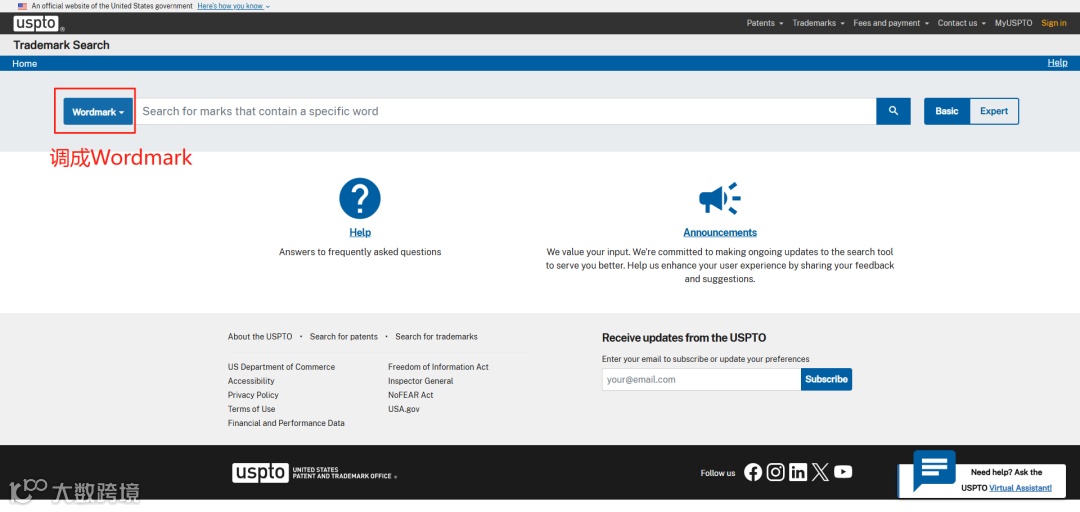
Task: Open MyUSPTO from top navigation
Action: (1013, 23)
